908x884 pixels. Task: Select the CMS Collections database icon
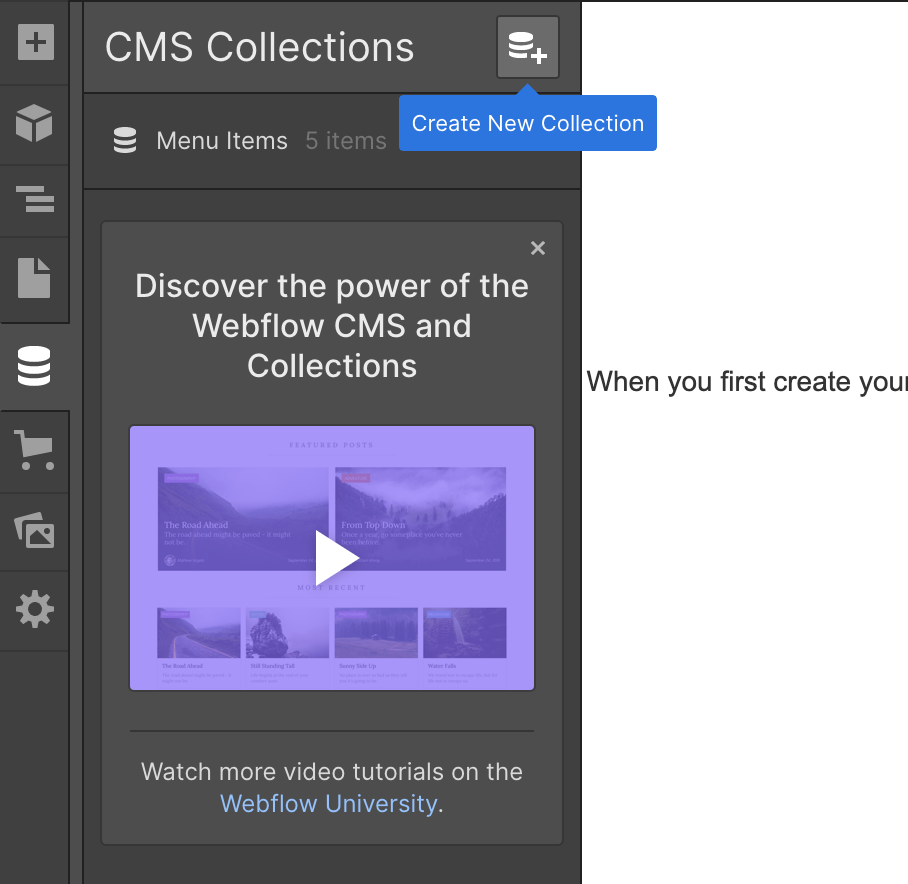tap(34, 366)
